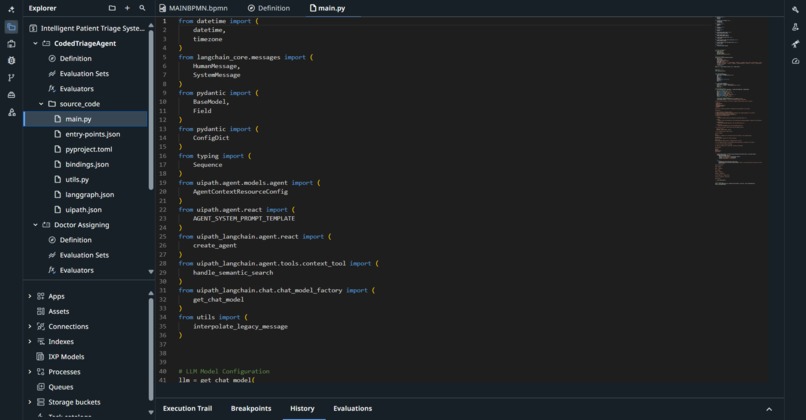Image resolution: width=806 pixels, height=420 pixels.
Task: Open the Execution Trail tab
Action: coord(187,409)
